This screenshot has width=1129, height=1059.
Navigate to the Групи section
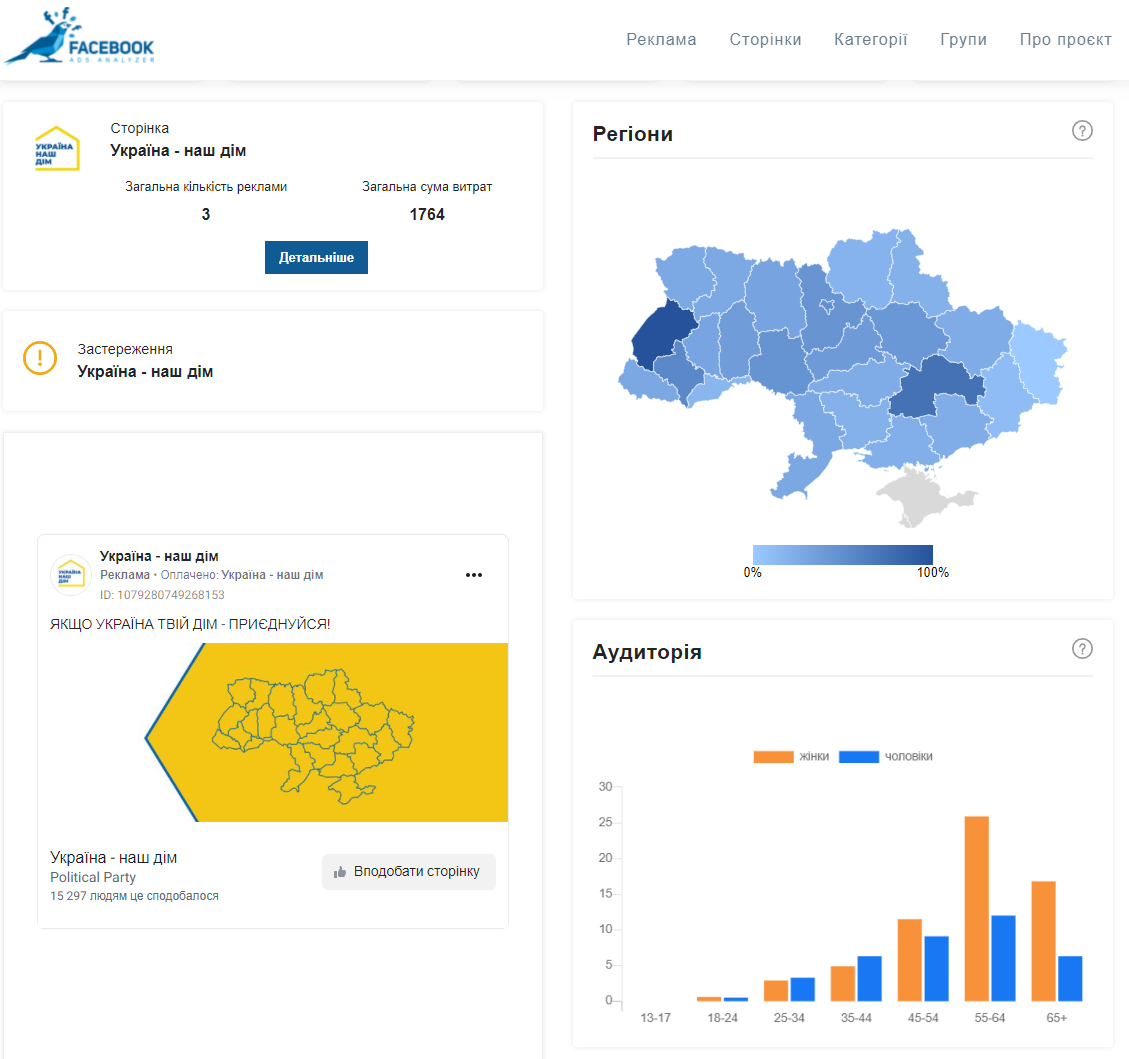(963, 40)
